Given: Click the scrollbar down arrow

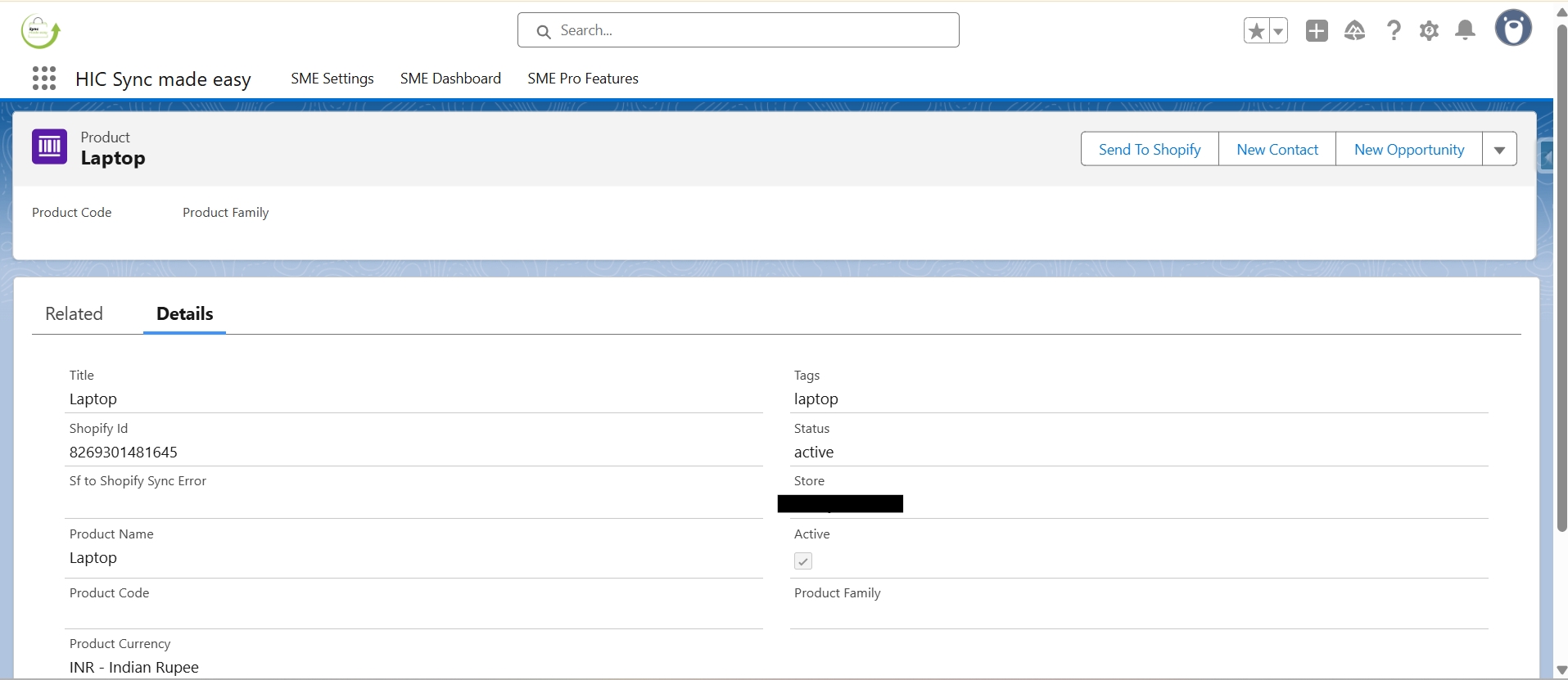Looking at the screenshot, I should tap(1561, 670).
